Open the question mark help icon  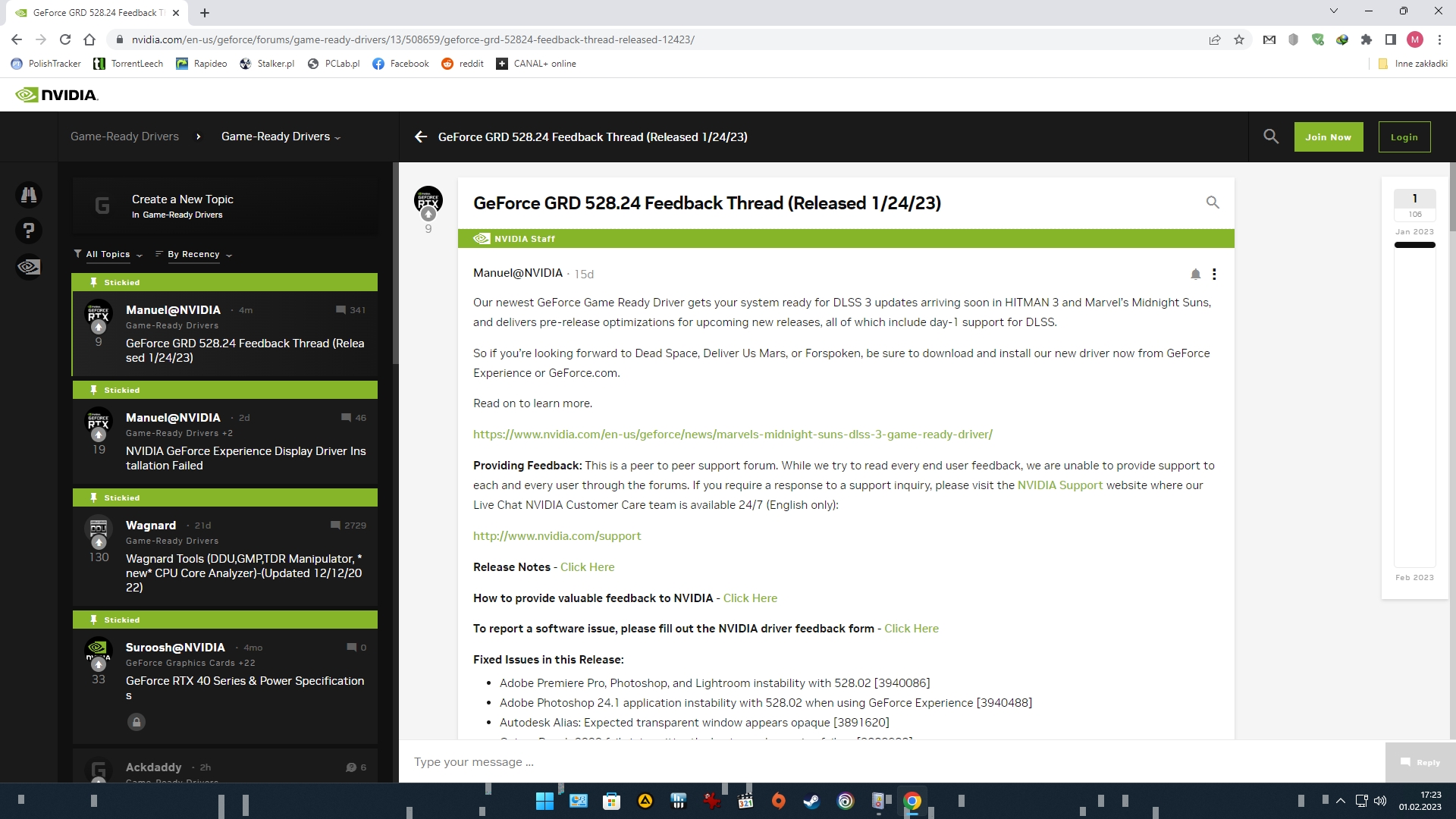tap(29, 231)
